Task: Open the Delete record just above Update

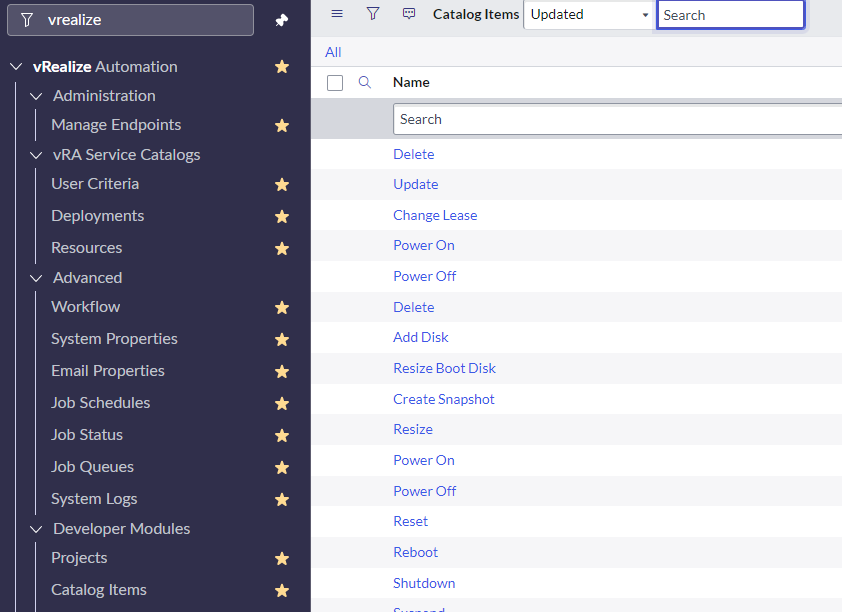Action: [x=413, y=154]
